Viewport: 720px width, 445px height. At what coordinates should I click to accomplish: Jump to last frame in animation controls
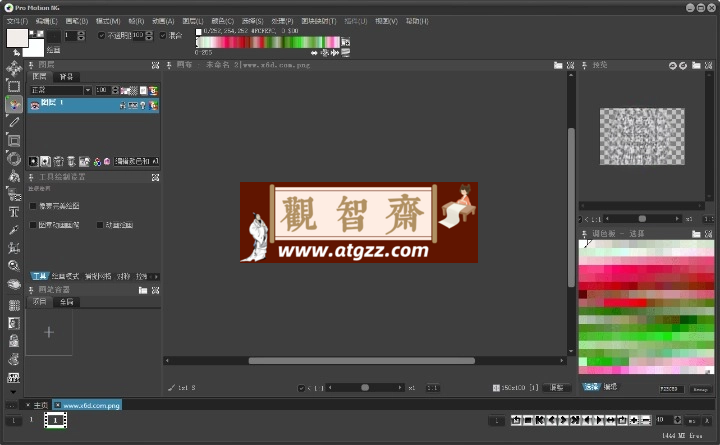coord(575,420)
